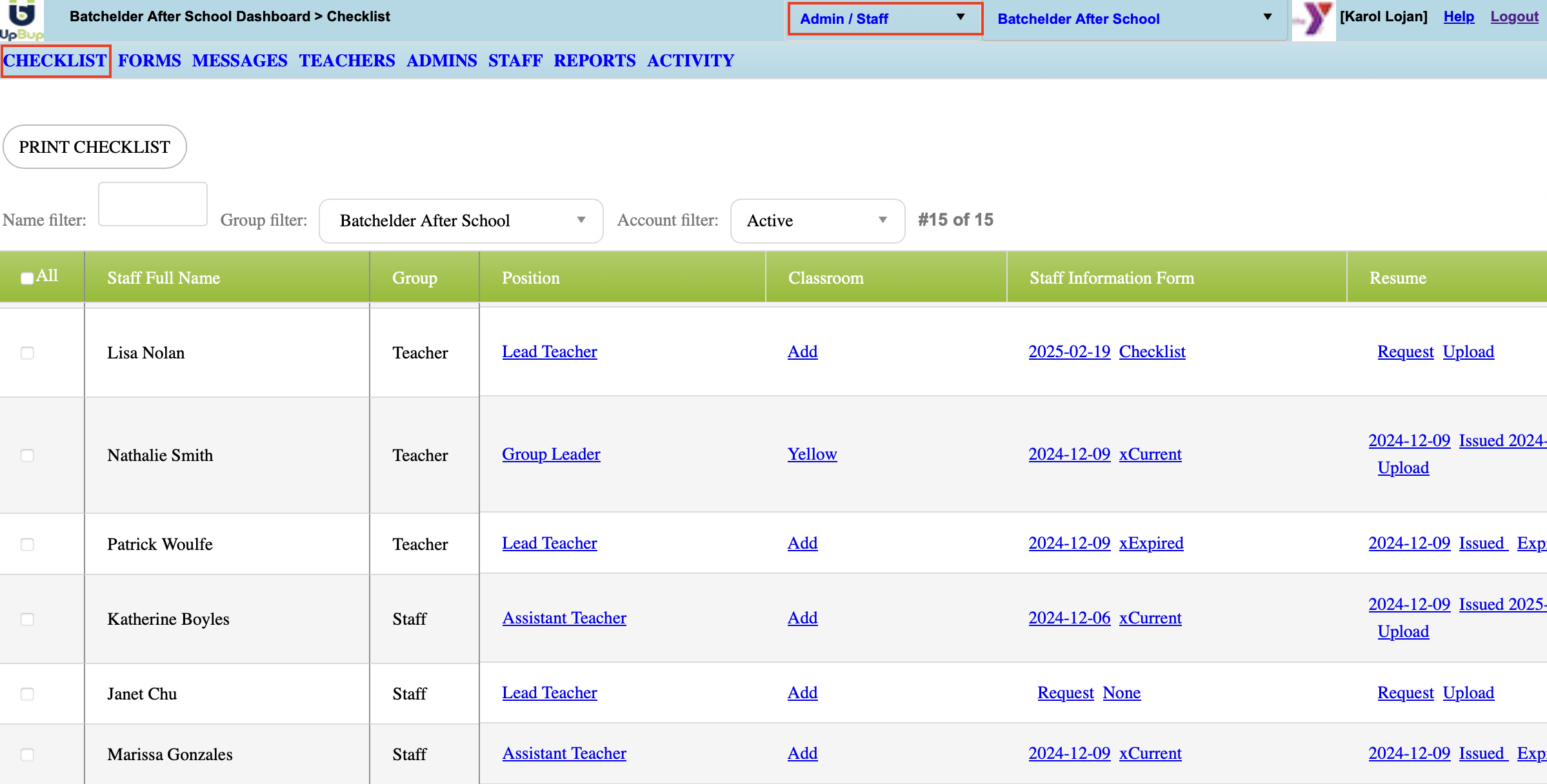1547x784 pixels.
Task: Click the Logout link
Action: (x=1513, y=17)
